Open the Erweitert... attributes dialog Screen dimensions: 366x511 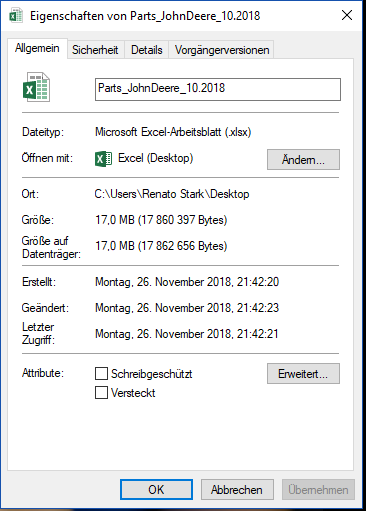point(303,374)
